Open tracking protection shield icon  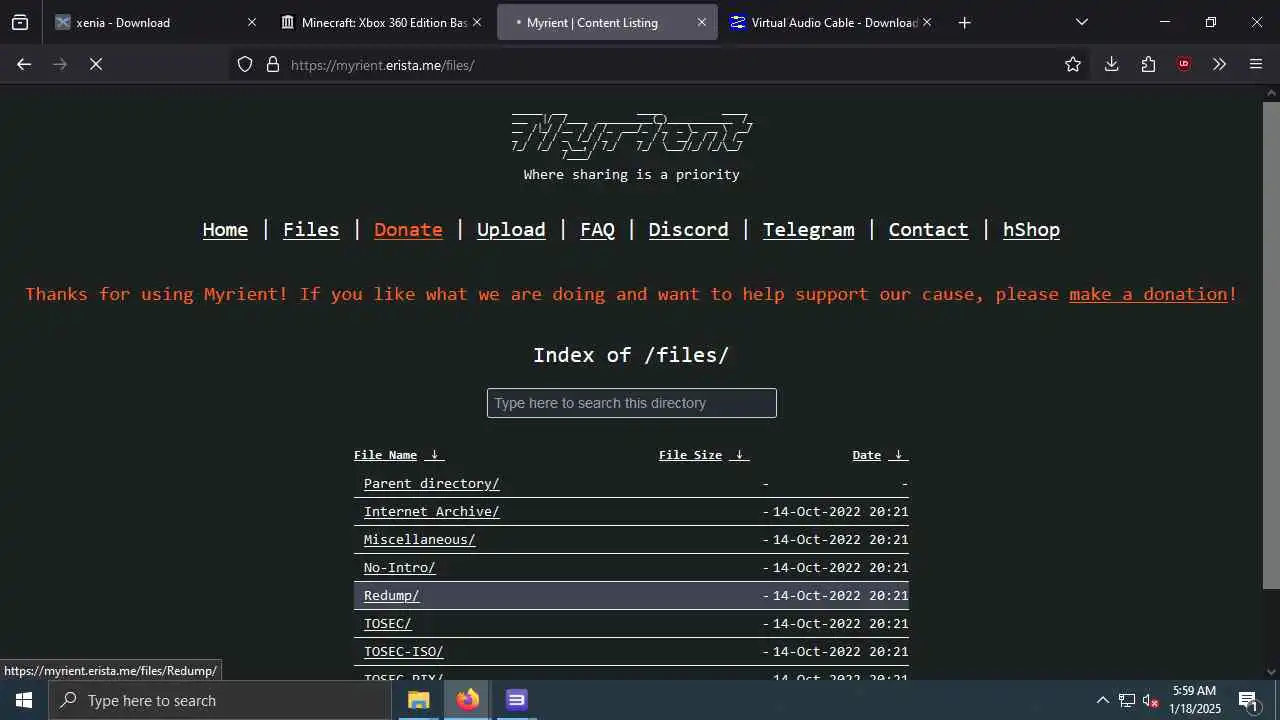(x=245, y=64)
